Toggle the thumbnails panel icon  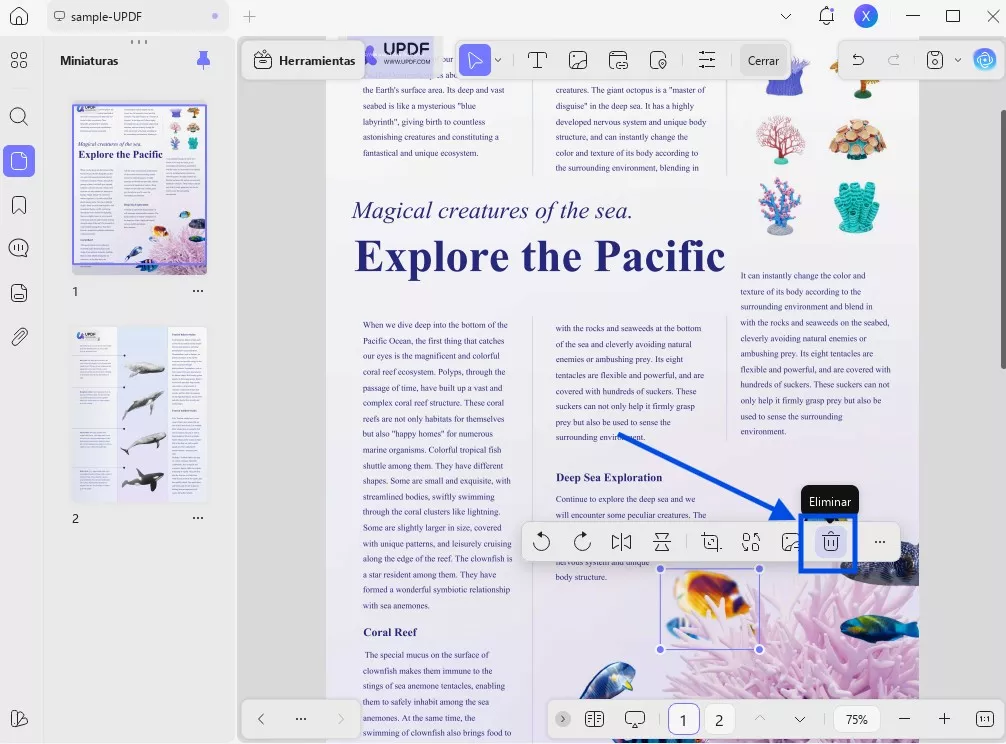[x=19, y=160]
